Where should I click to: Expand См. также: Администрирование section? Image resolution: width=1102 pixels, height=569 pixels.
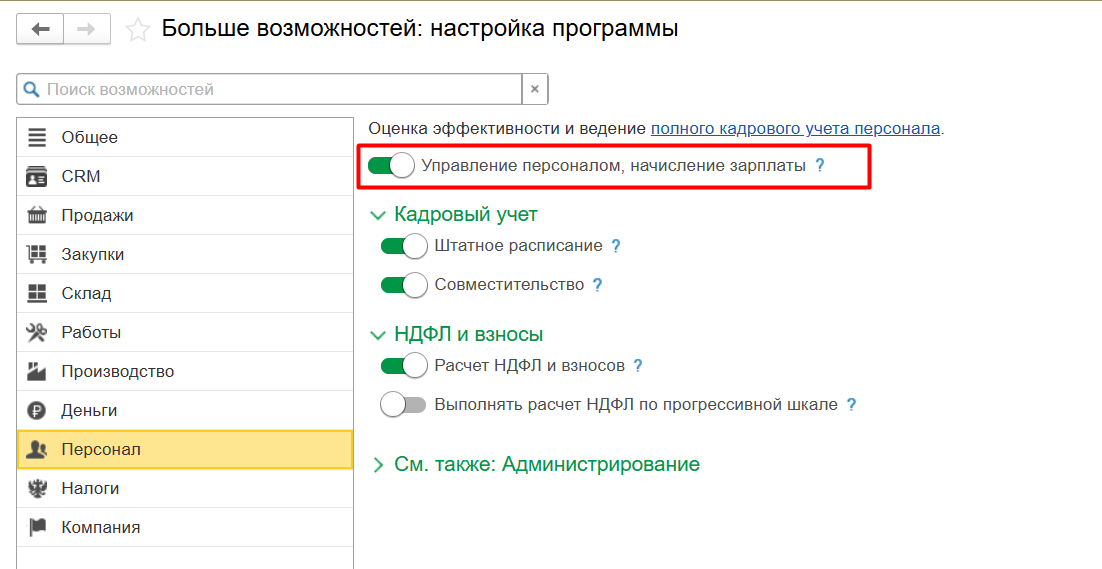pyautogui.click(x=378, y=465)
